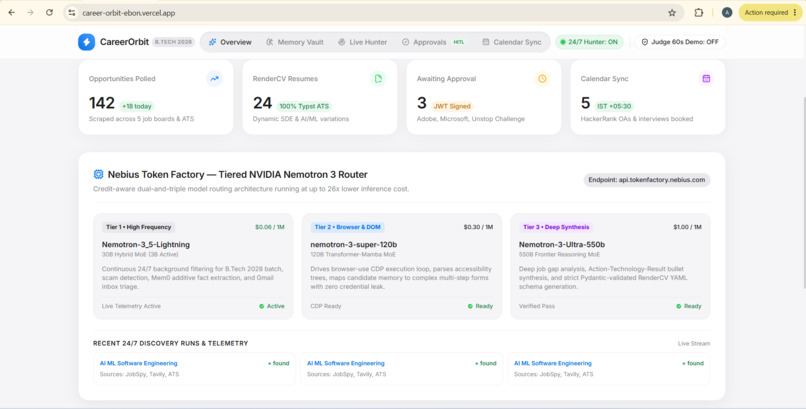Click the $1.00 / 1M price
Viewport: 806px width, 409px height.
coord(687,227)
